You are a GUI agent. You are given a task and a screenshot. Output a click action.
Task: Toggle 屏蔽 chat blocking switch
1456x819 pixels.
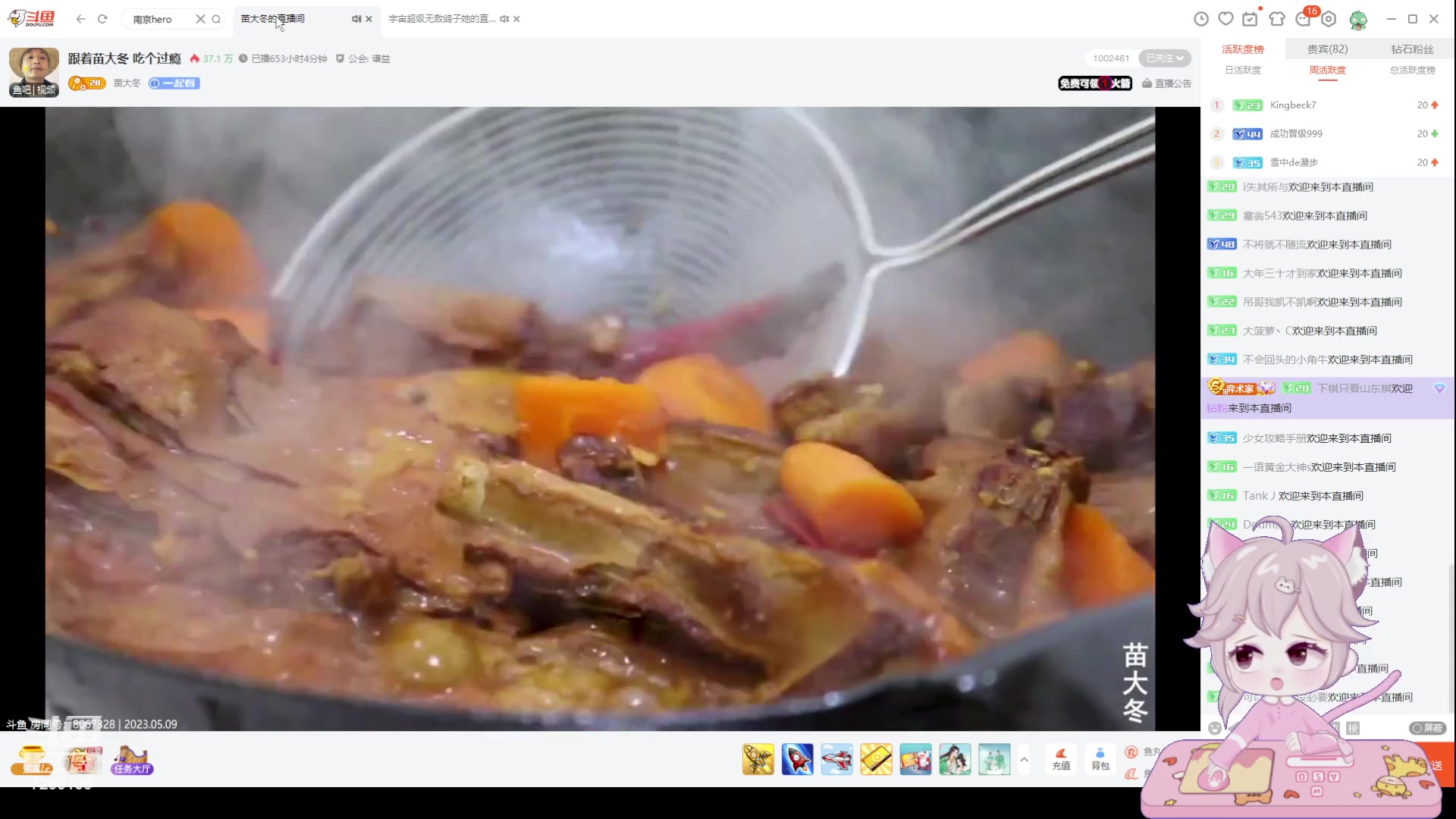1427,728
